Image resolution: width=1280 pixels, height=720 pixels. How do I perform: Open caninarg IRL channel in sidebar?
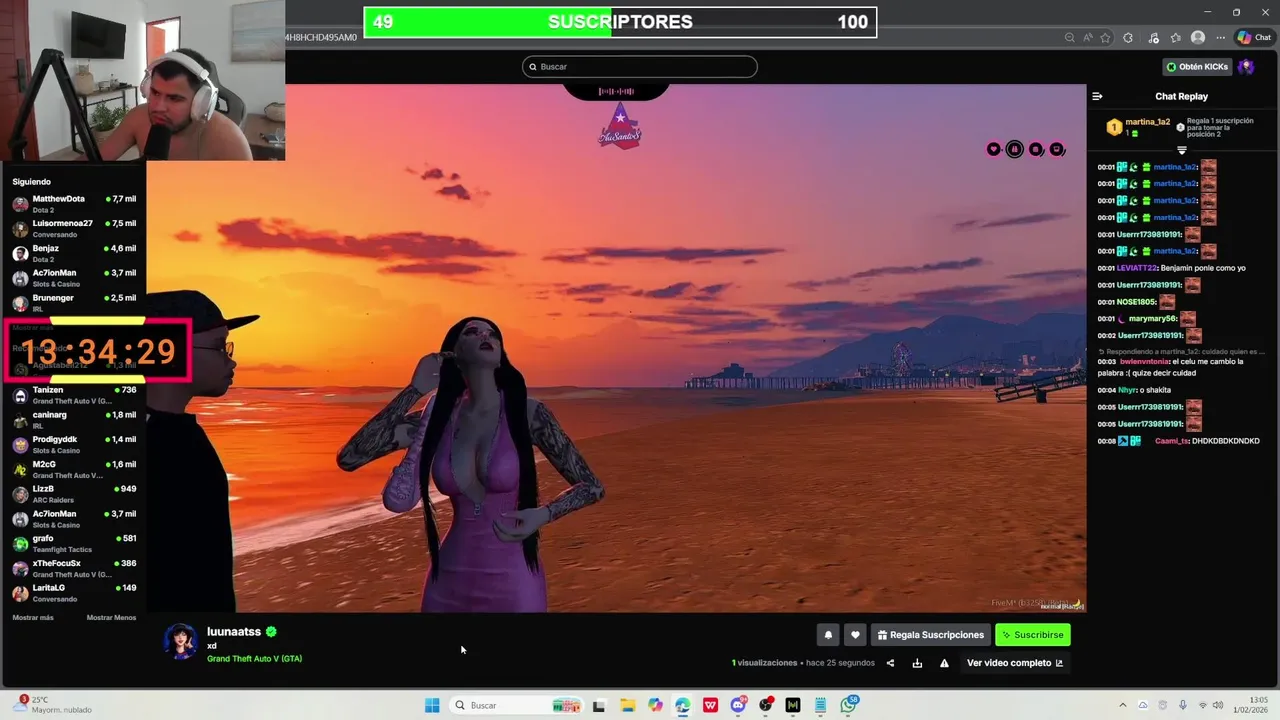74,420
